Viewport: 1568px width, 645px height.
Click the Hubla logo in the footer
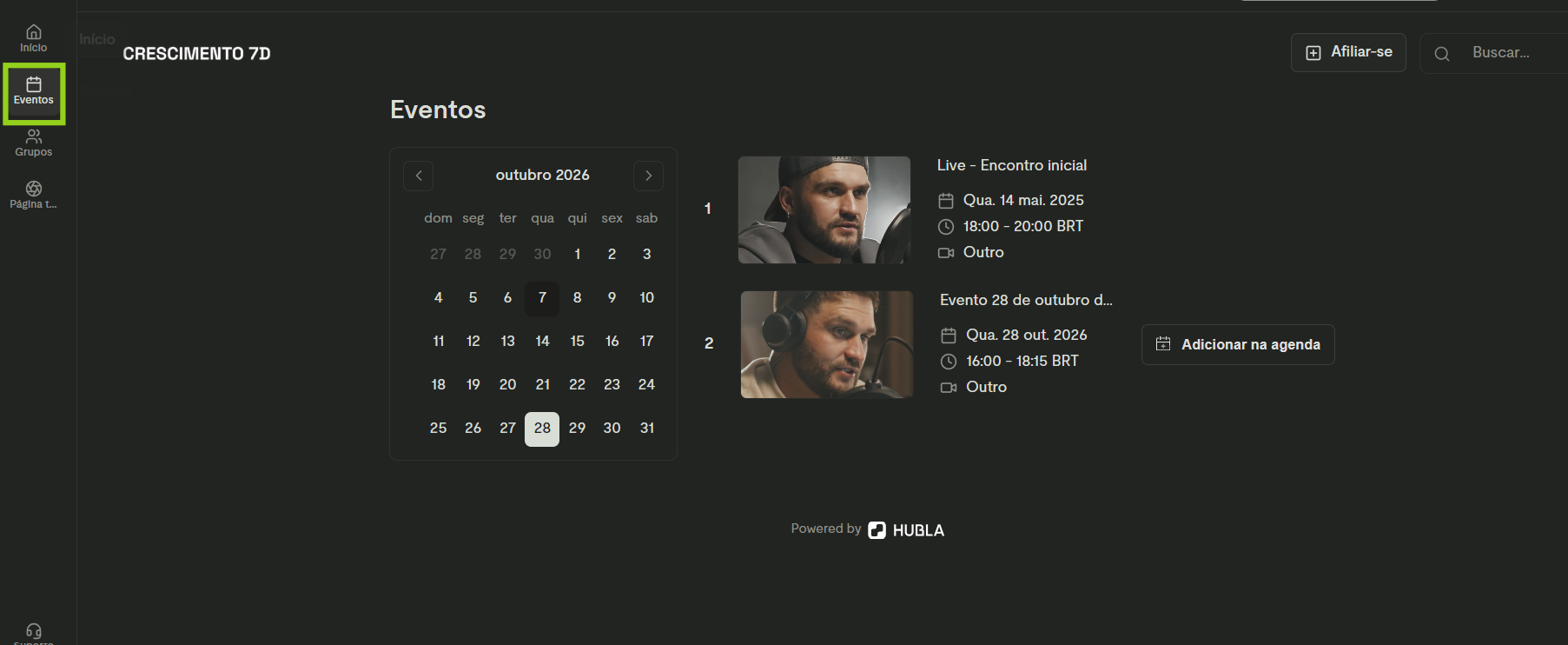pyautogui.click(x=906, y=530)
